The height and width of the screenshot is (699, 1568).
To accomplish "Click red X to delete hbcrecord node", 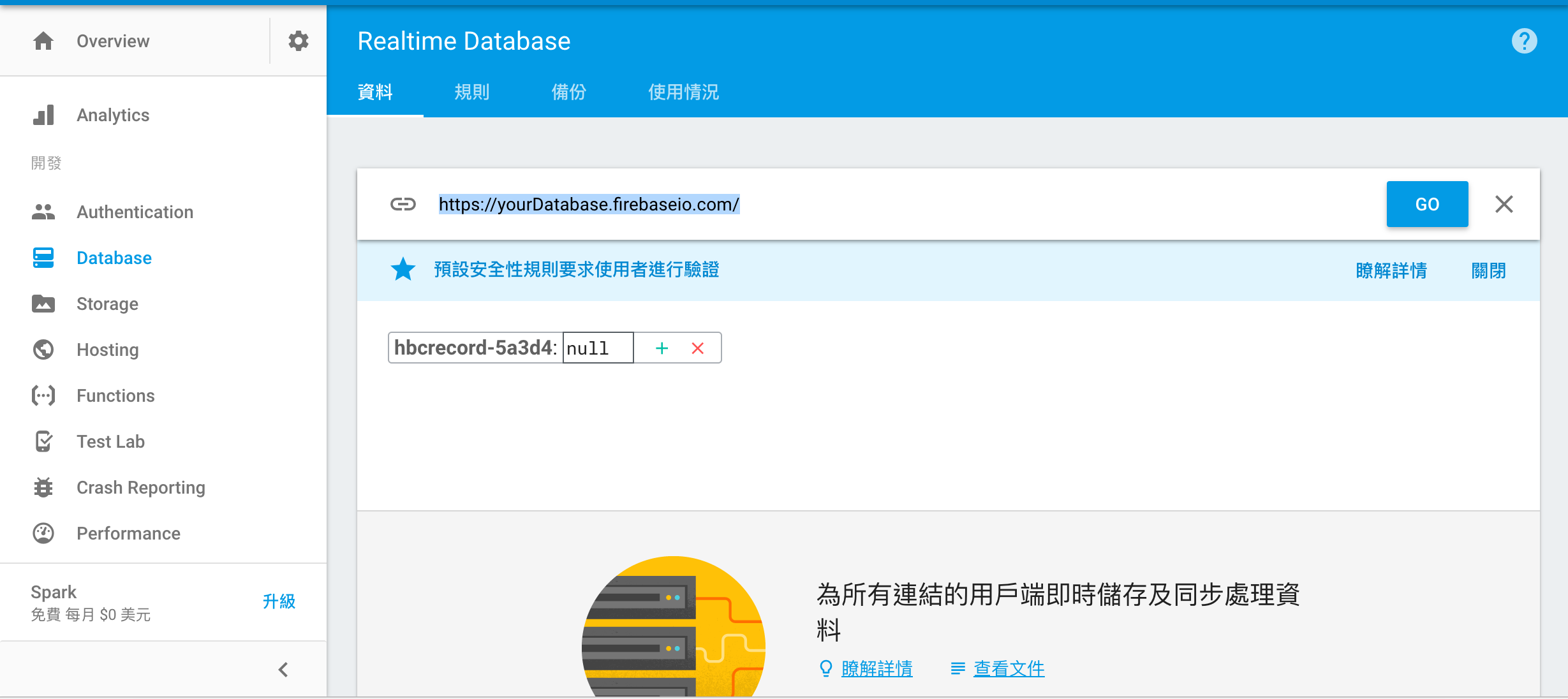I will (x=697, y=348).
